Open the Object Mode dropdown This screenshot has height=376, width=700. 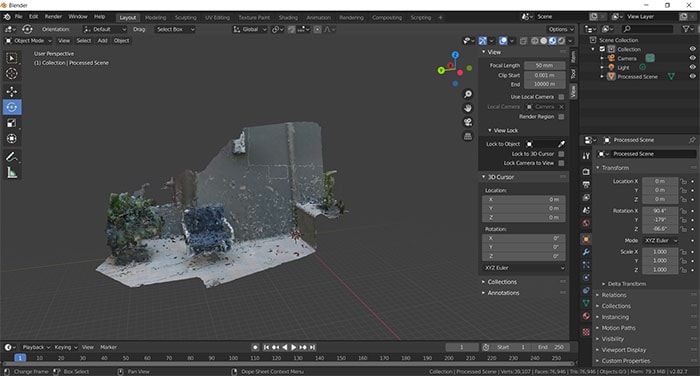click(x=28, y=41)
